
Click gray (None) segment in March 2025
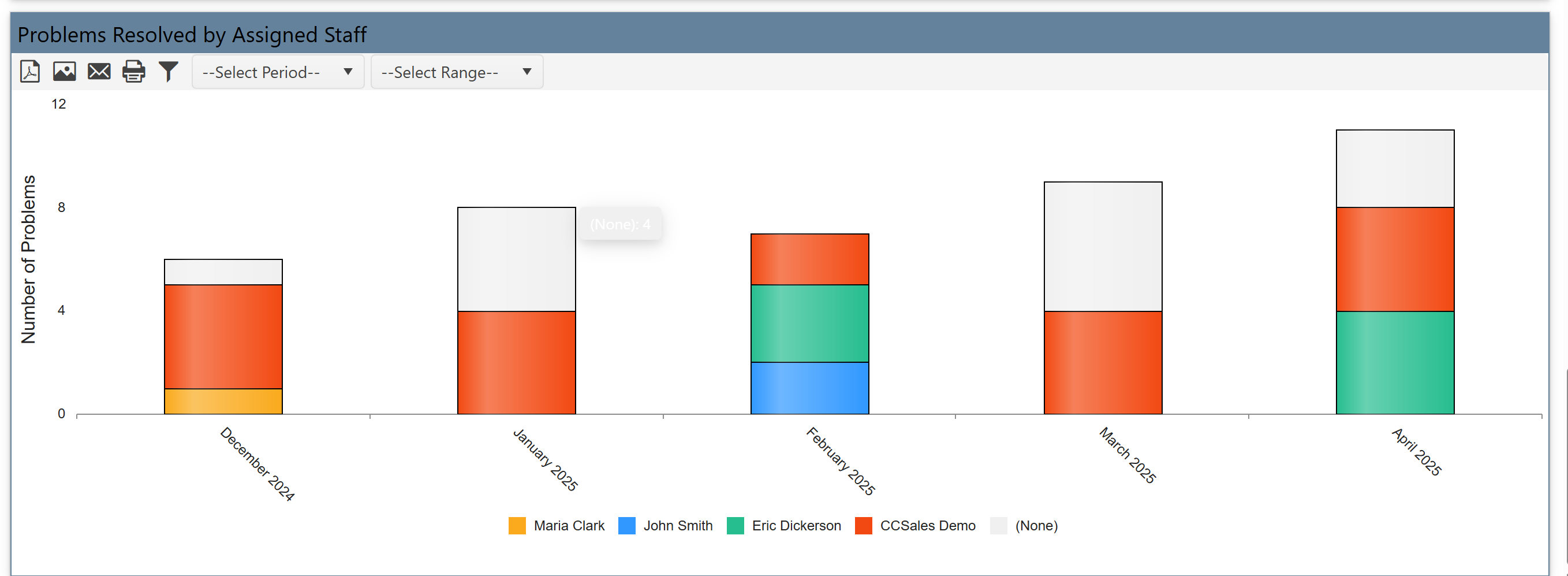(1102, 247)
